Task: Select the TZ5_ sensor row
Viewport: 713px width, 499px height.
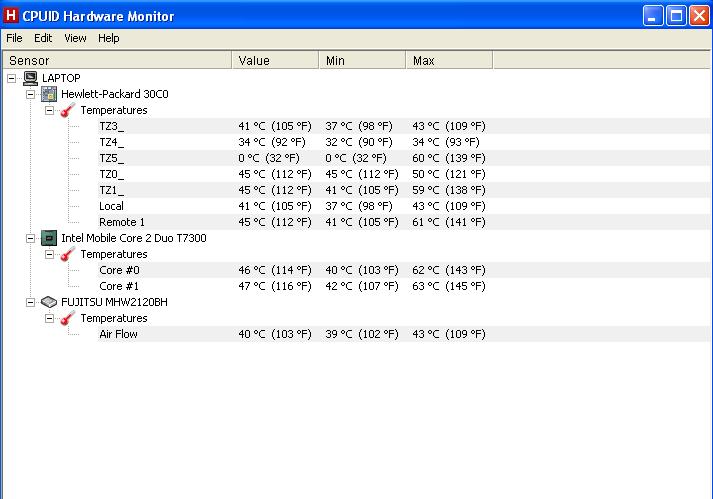Action: [x=403, y=158]
